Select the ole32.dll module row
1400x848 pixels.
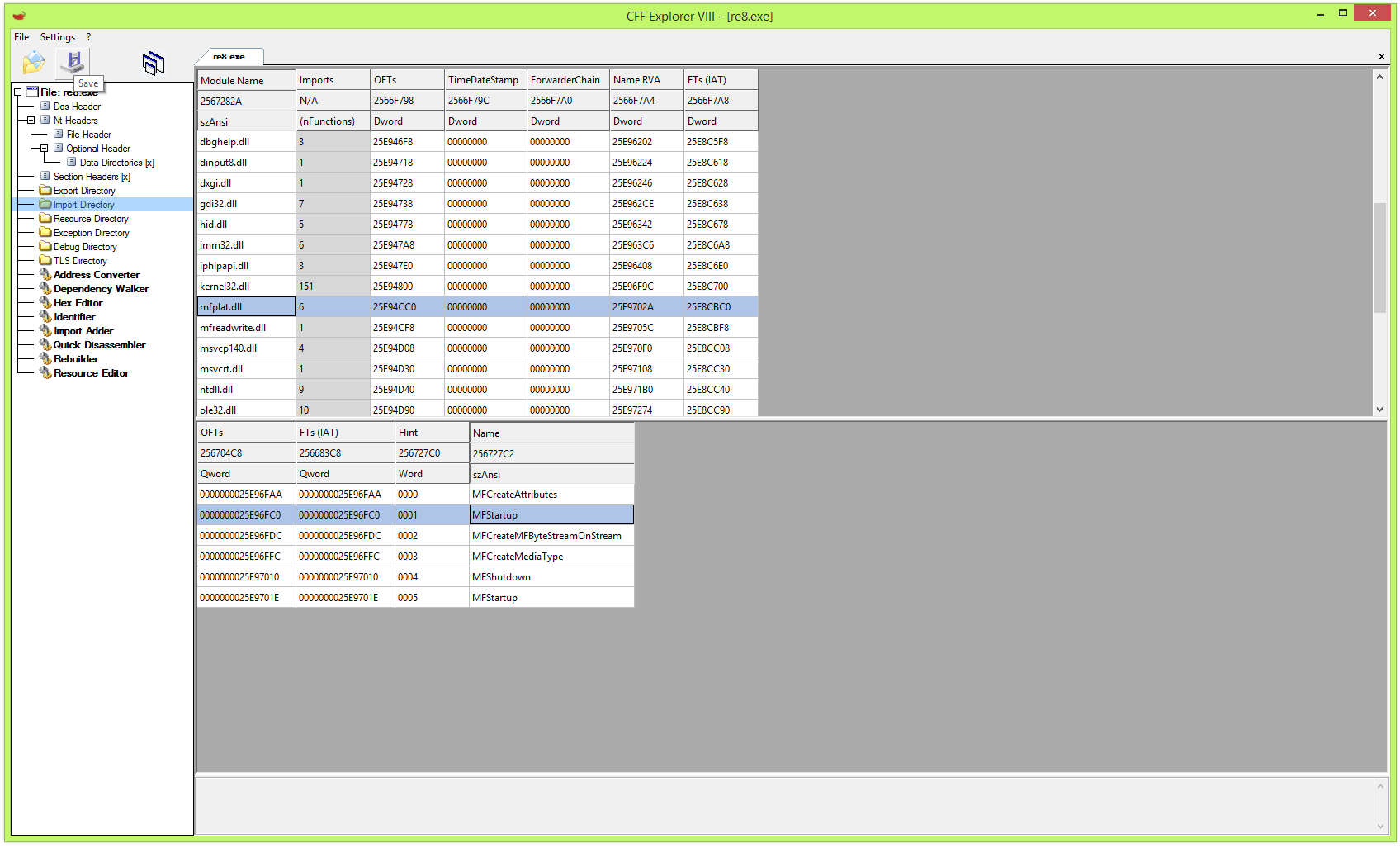pos(477,410)
